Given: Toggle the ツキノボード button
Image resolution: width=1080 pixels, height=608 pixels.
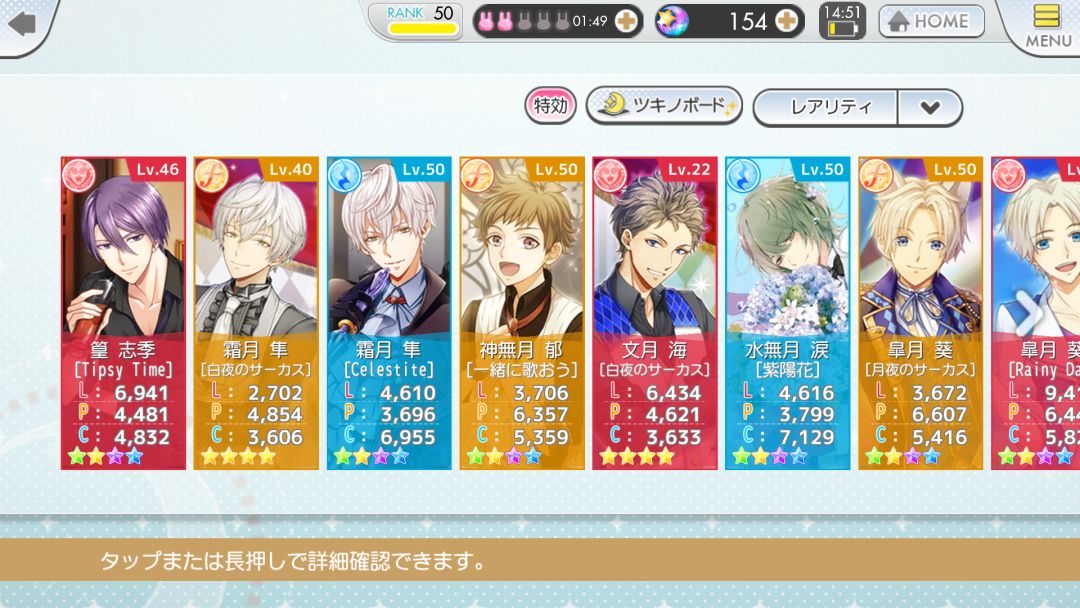Looking at the screenshot, I should point(664,105).
